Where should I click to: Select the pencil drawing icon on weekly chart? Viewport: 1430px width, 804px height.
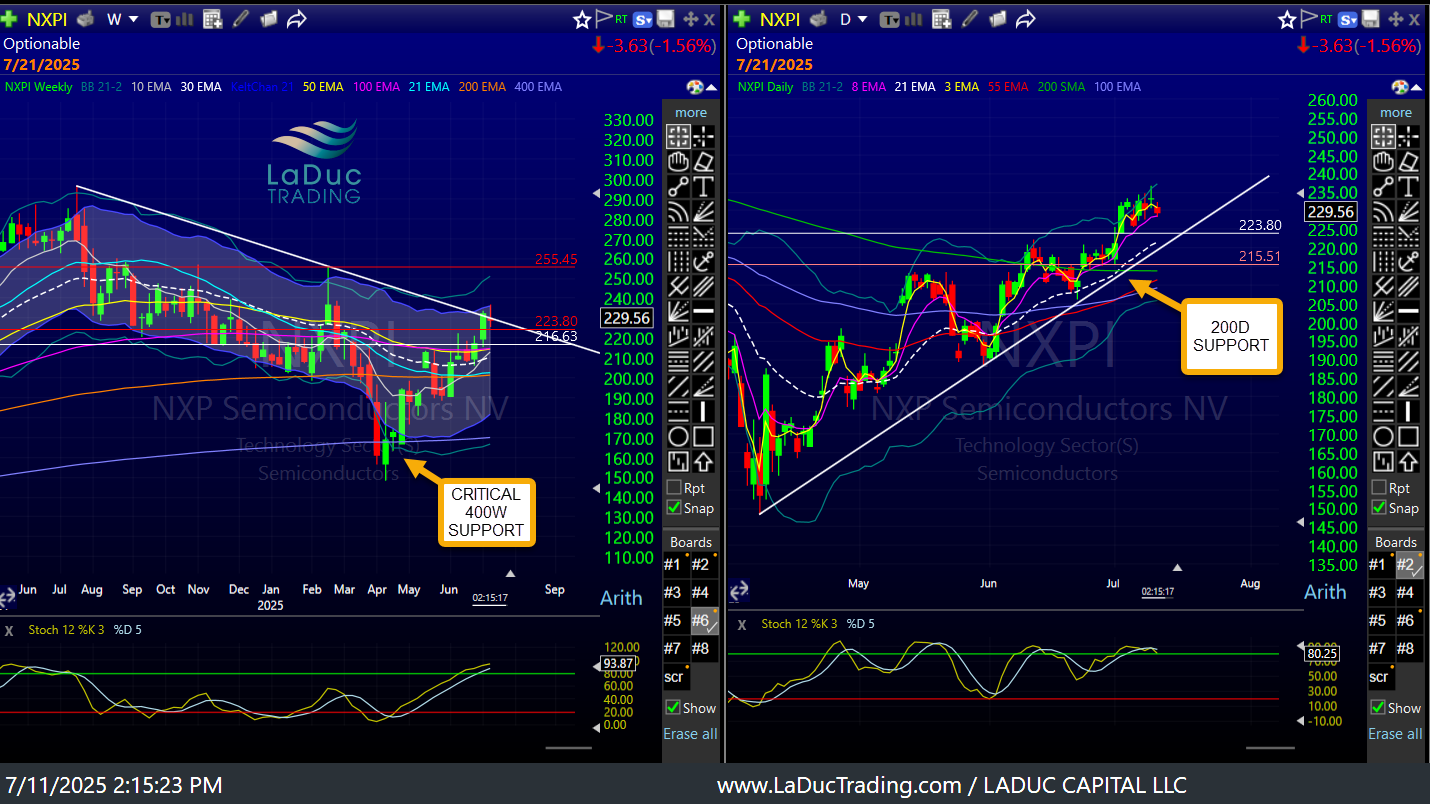click(x=241, y=19)
